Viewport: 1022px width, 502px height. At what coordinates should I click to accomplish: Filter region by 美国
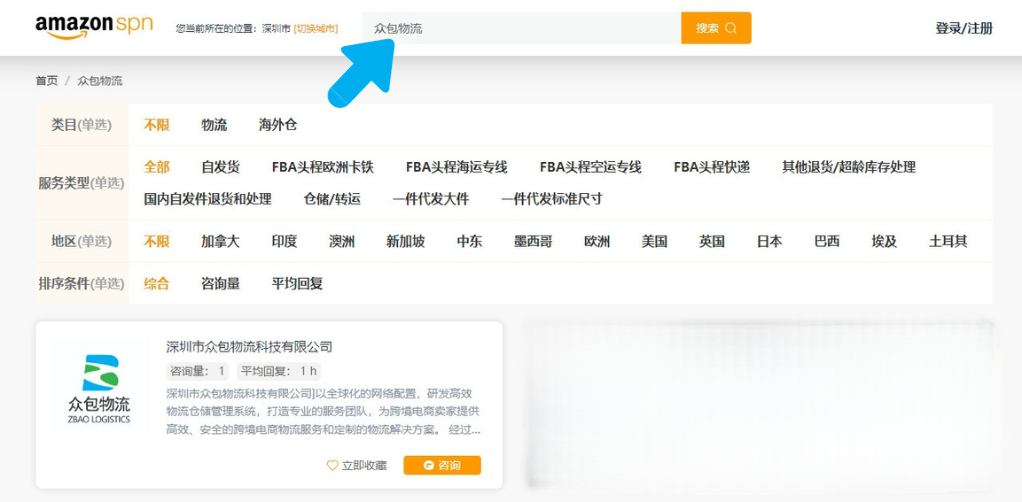pos(654,241)
